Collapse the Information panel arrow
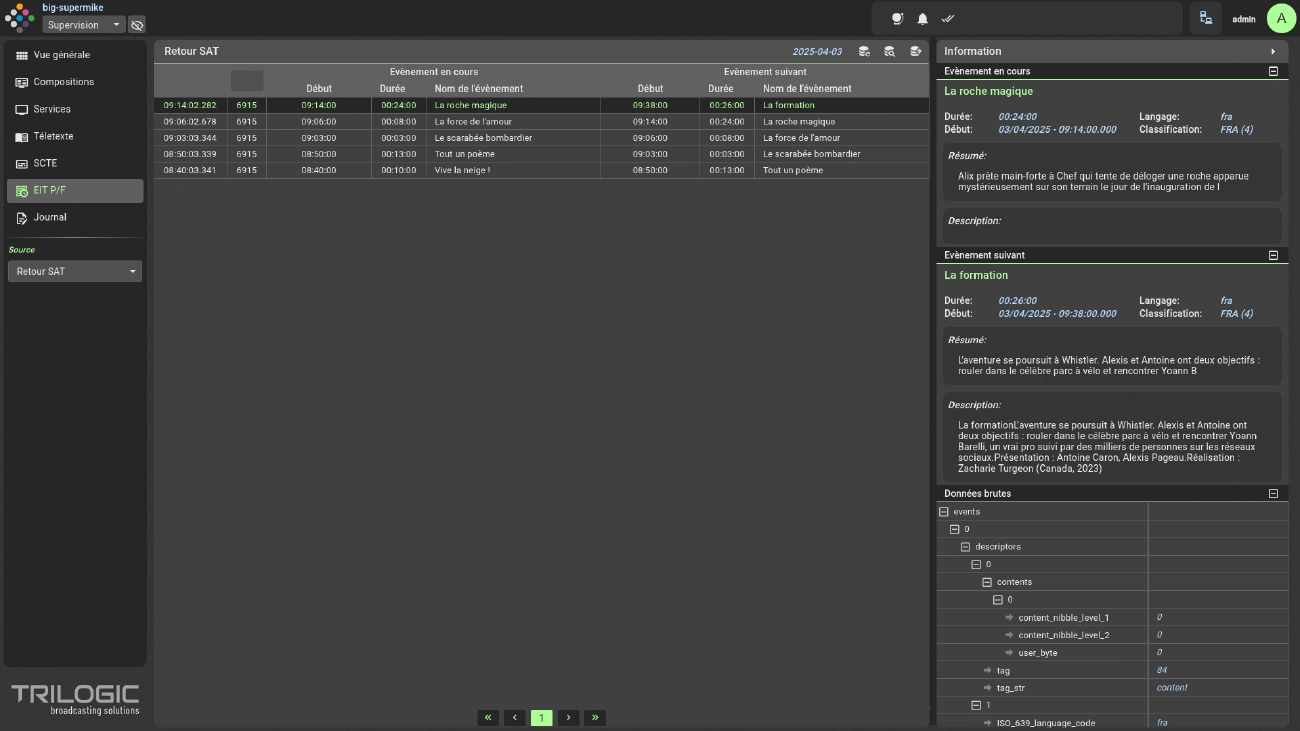The width and height of the screenshot is (1300, 731). pos(1273,51)
